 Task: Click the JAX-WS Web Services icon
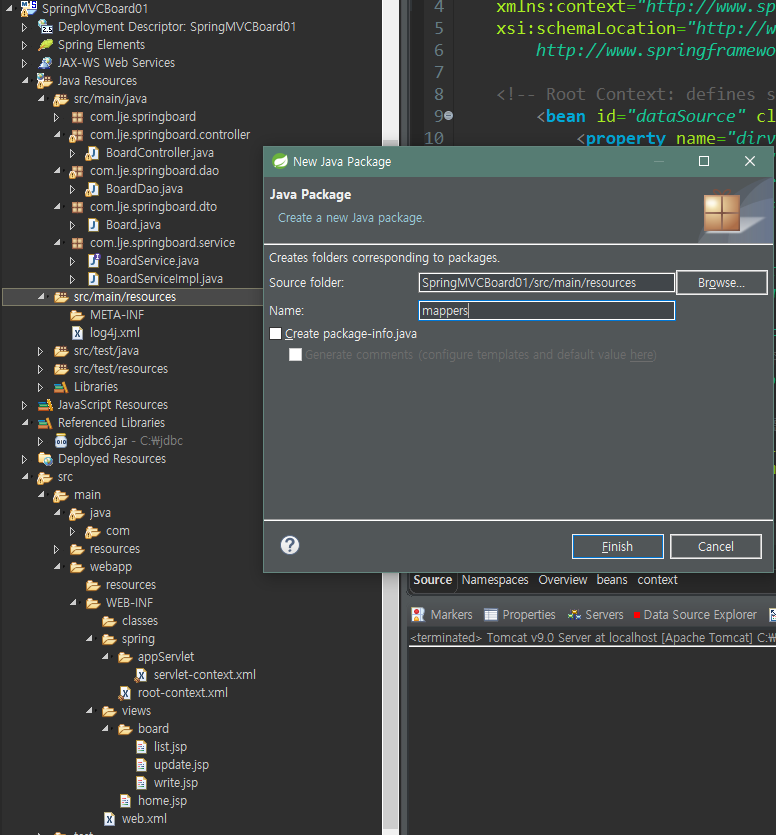[45, 63]
